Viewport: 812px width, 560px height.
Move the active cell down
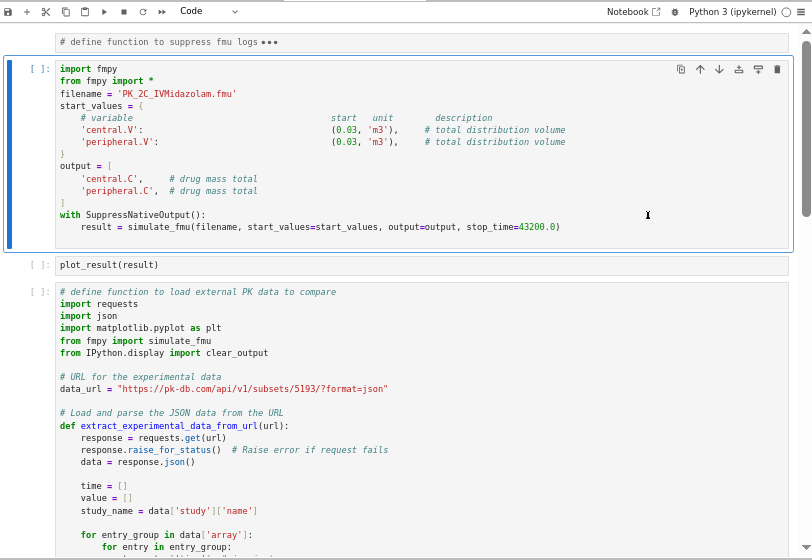719,69
